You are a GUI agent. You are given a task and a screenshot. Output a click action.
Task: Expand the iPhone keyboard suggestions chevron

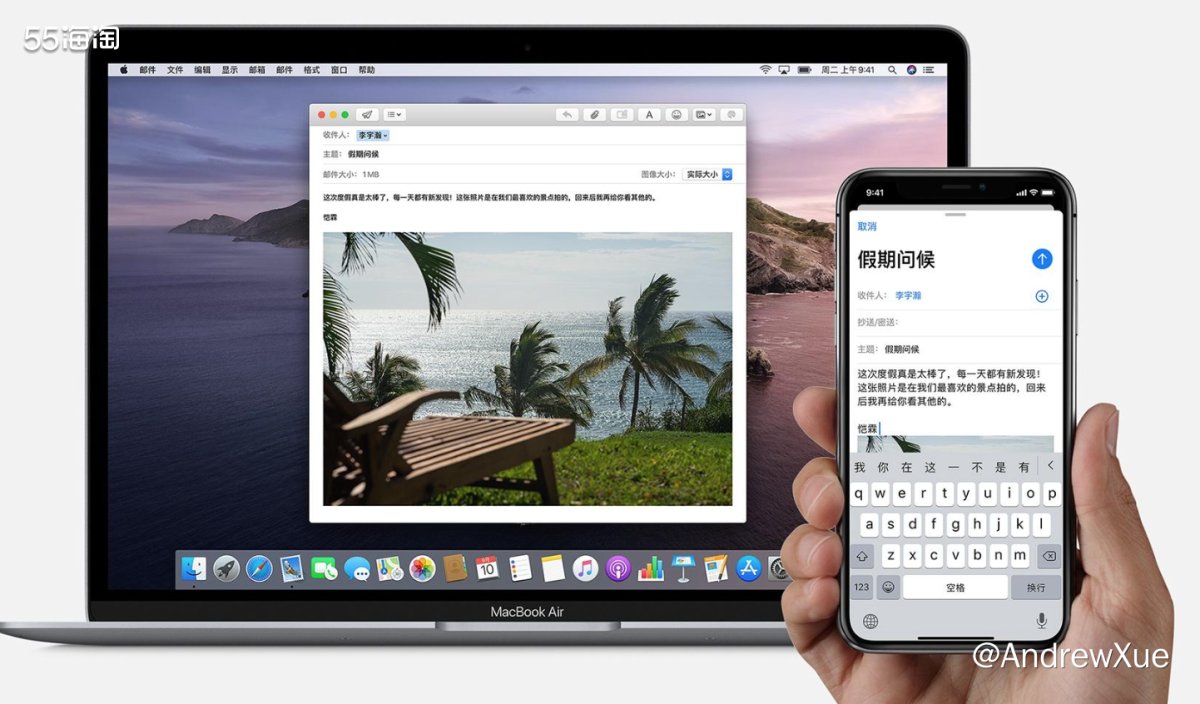(1051, 466)
